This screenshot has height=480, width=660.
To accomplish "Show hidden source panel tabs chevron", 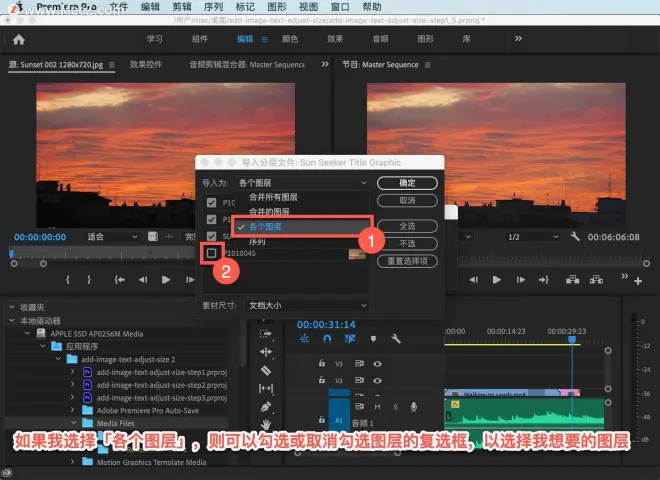I will click(x=325, y=64).
